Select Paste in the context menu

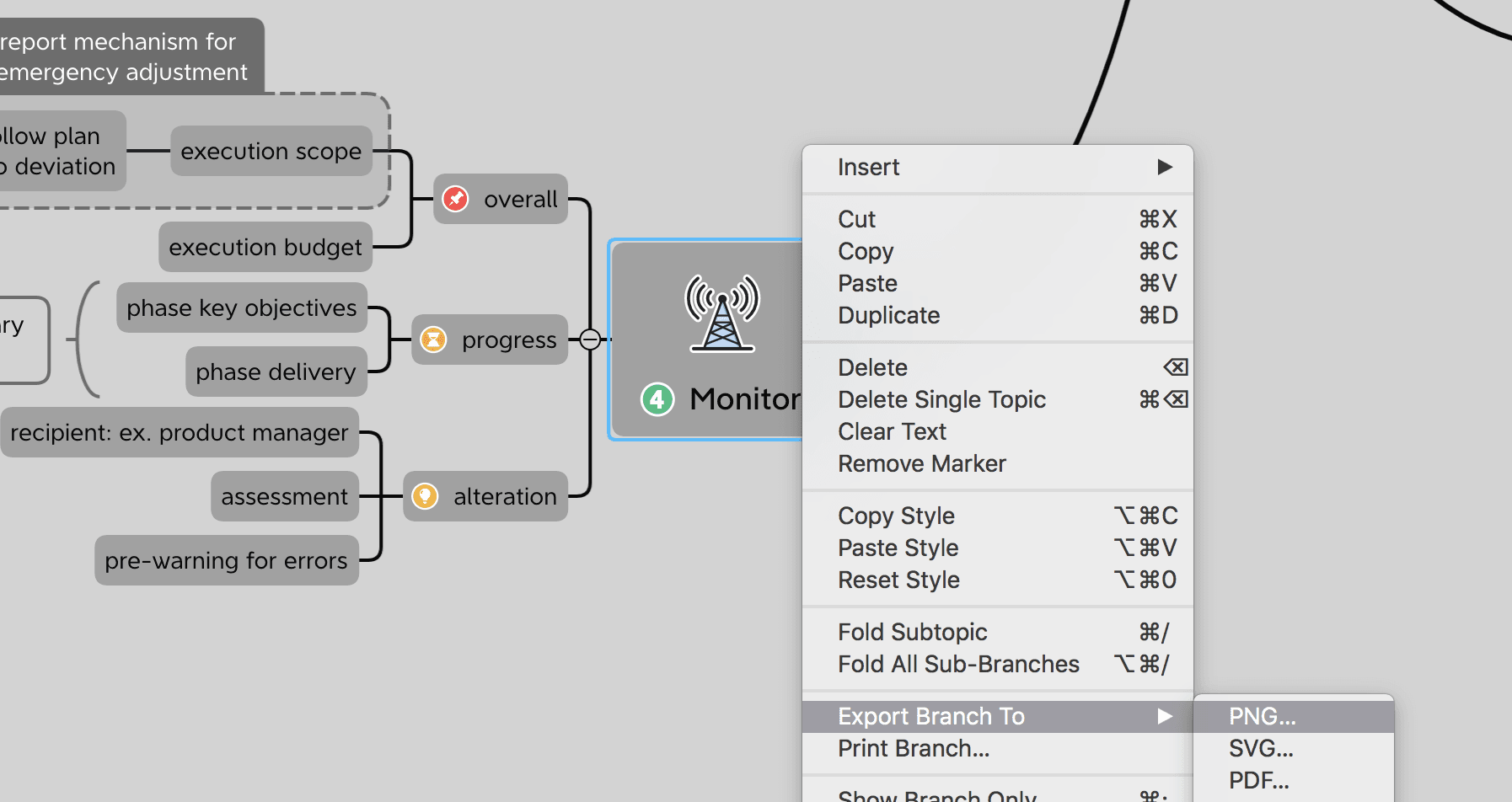(x=998, y=283)
